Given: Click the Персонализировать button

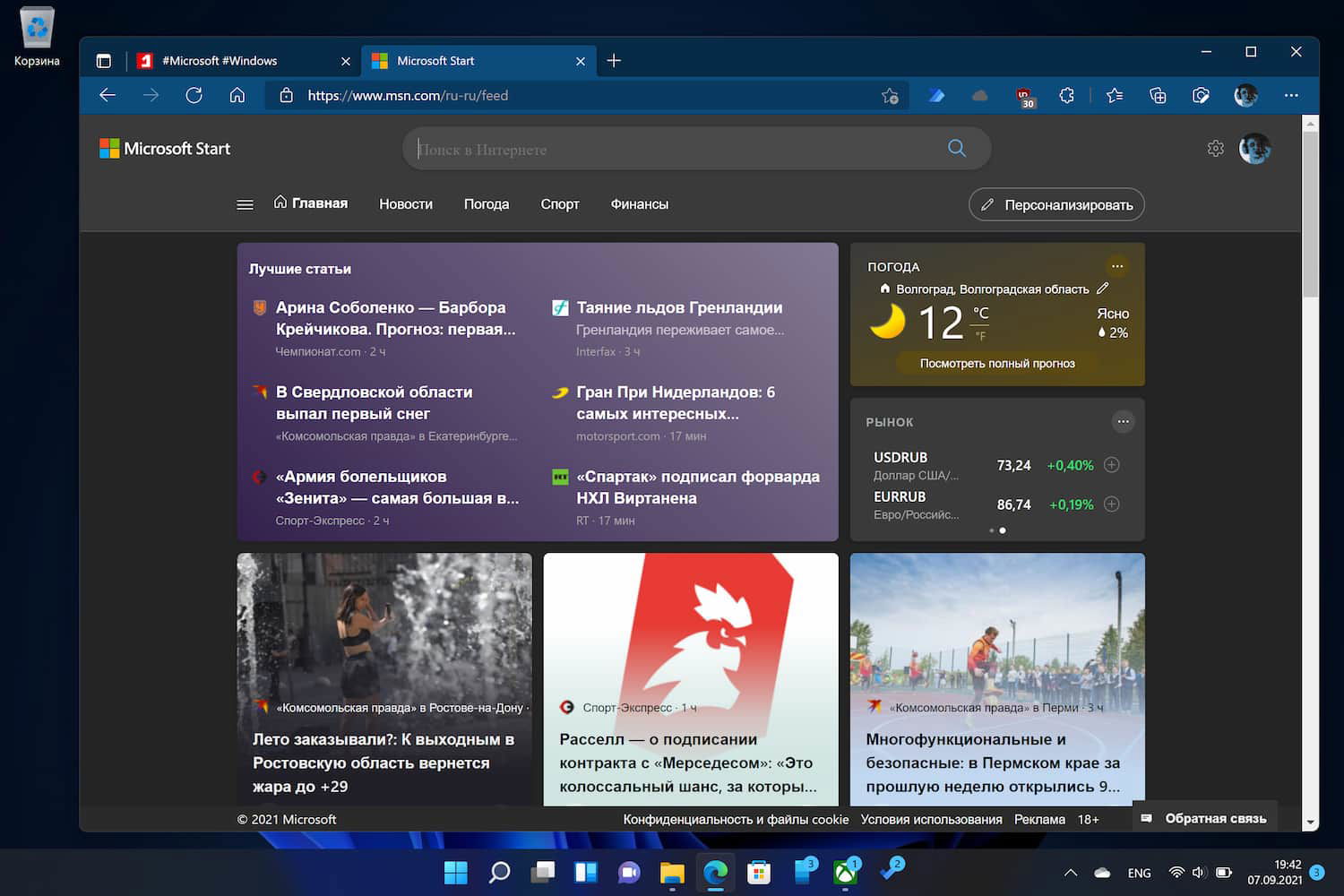Looking at the screenshot, I should (1056, 204).
